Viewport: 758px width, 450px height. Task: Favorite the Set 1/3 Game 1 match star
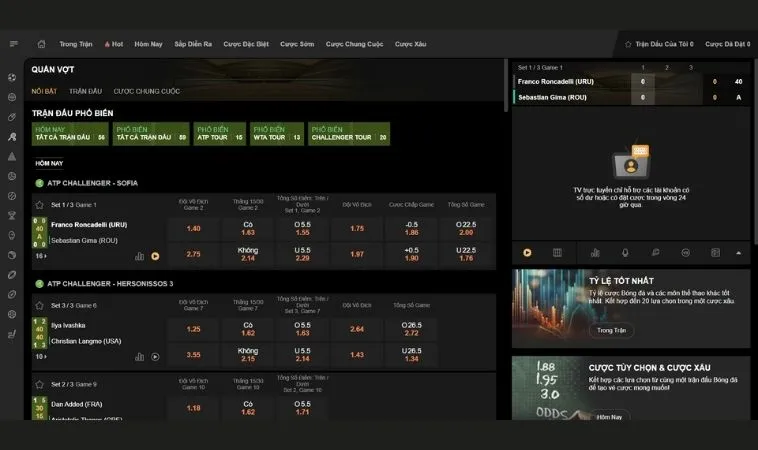click(40, 204)
